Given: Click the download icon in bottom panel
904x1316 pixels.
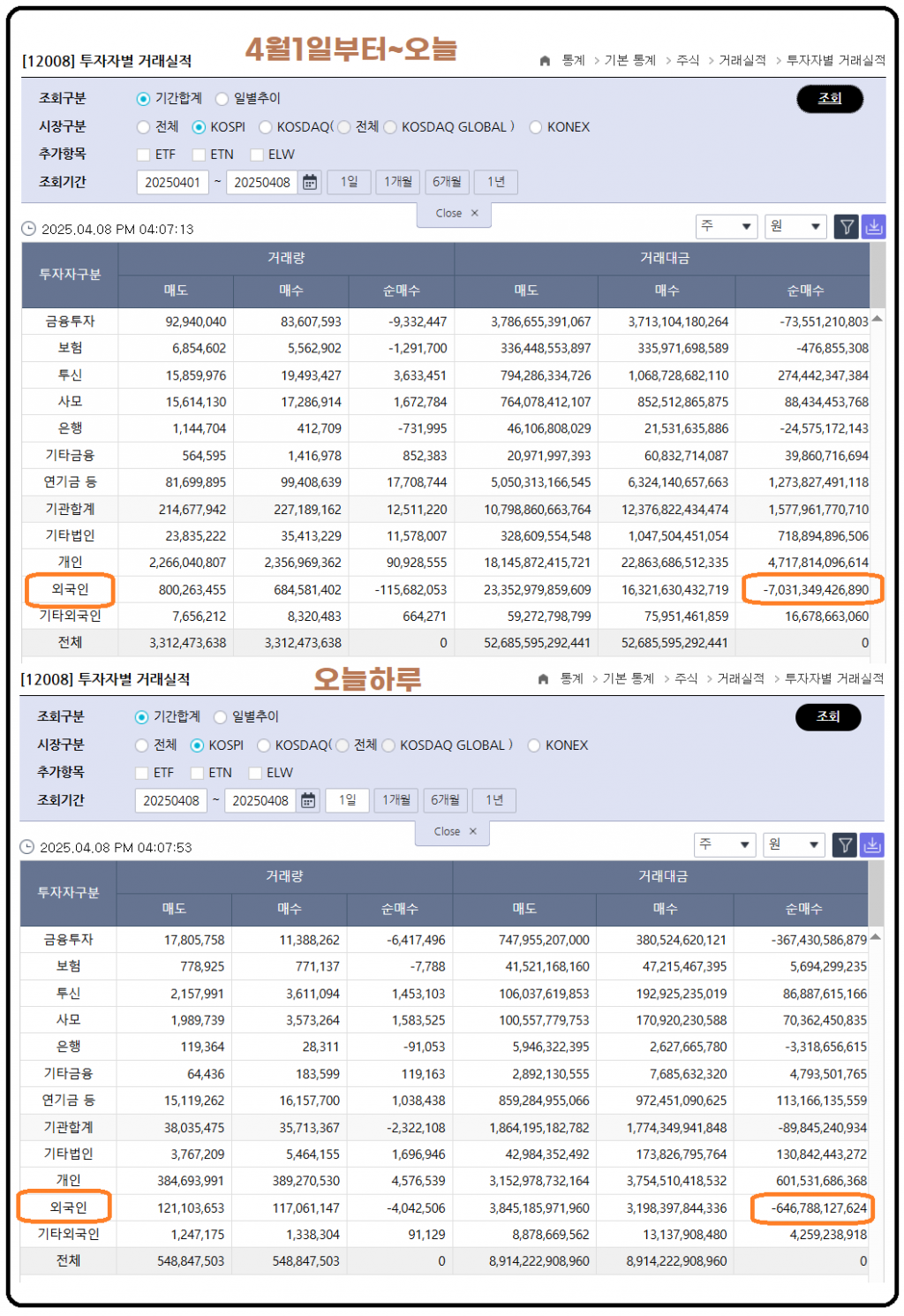Looking at the screenshot, I should coord(871,845).
